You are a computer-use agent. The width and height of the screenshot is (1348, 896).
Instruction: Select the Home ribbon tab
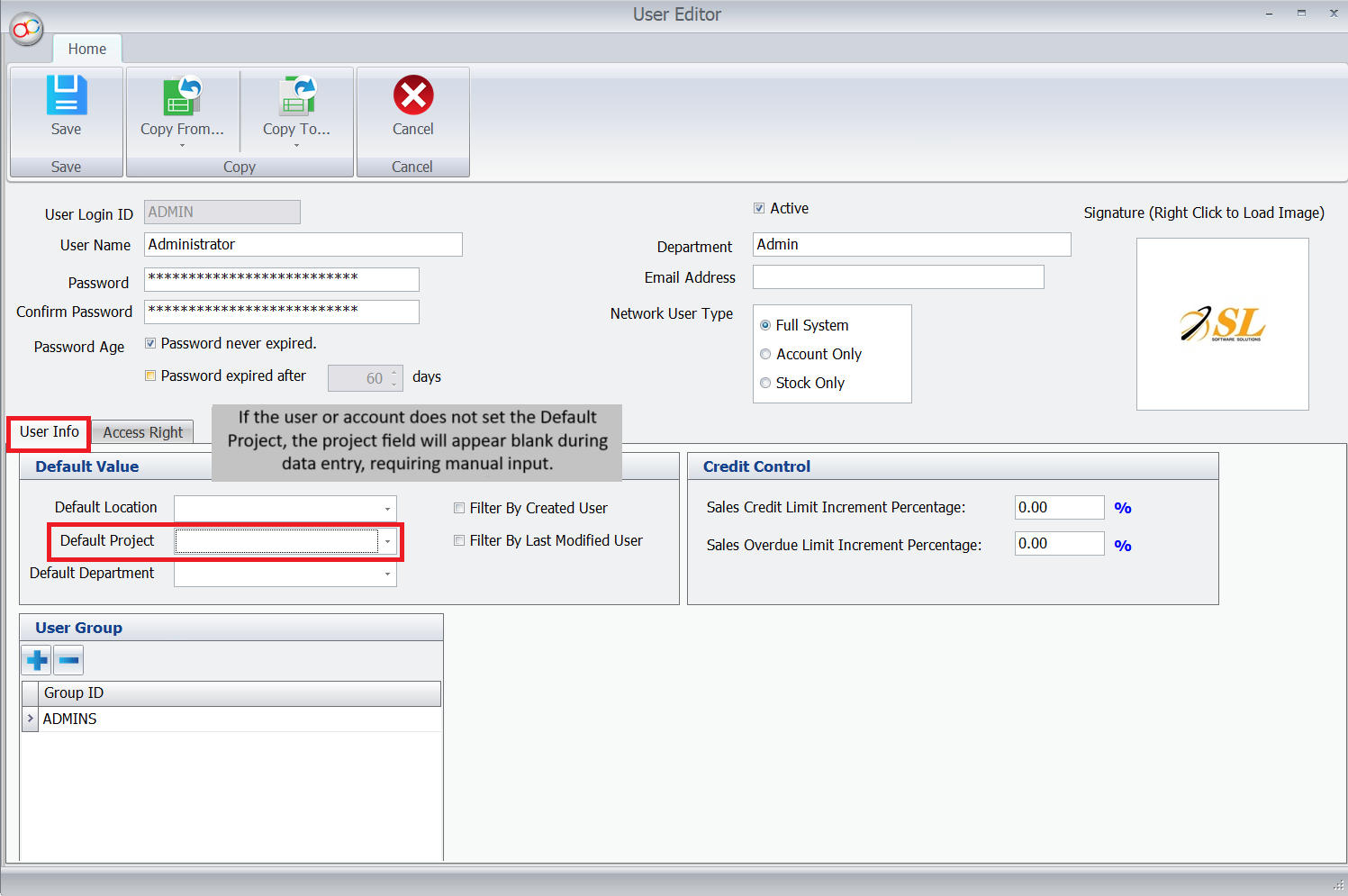click(87, 50)
